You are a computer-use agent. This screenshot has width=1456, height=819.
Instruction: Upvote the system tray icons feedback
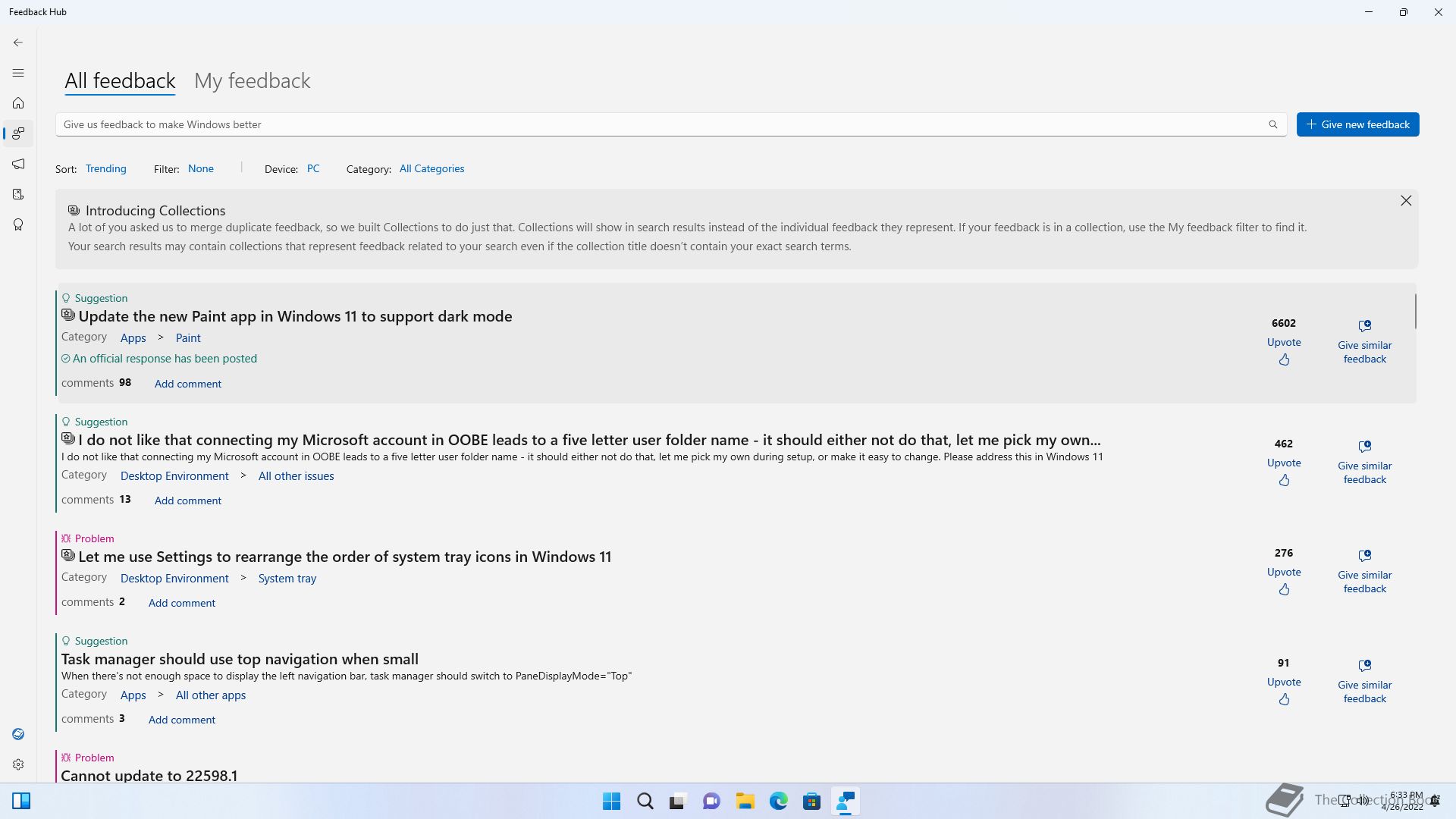pyautogui.click(x=1284, y=581)
